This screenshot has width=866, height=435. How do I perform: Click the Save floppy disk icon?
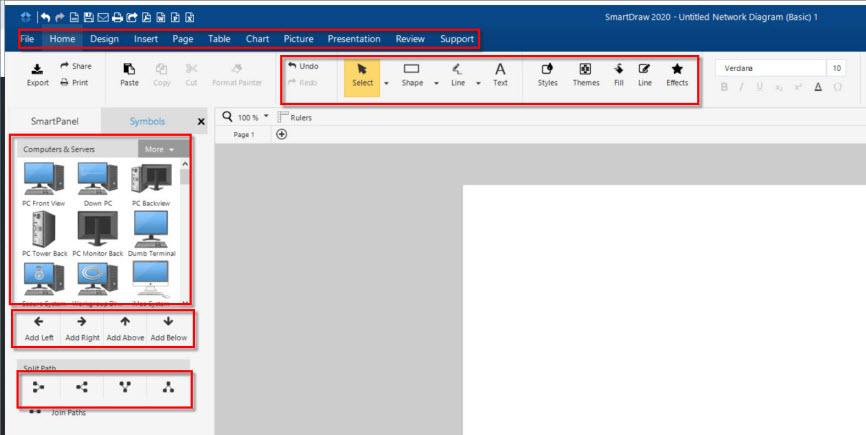(x=88, y=18)
